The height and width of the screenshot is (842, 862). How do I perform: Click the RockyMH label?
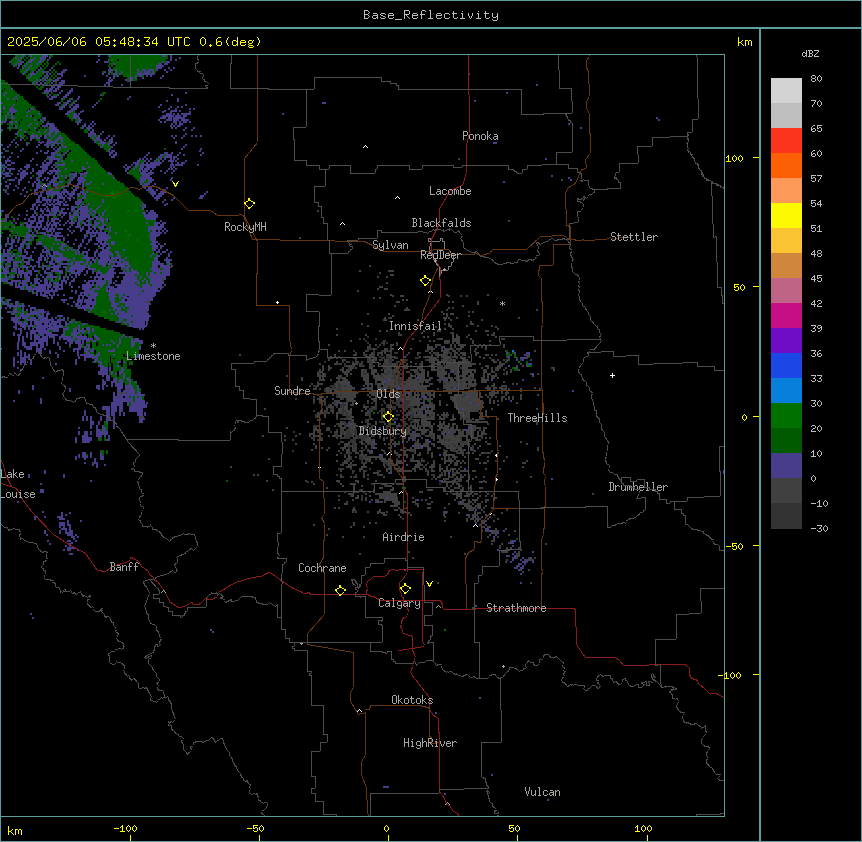(245, 227)
